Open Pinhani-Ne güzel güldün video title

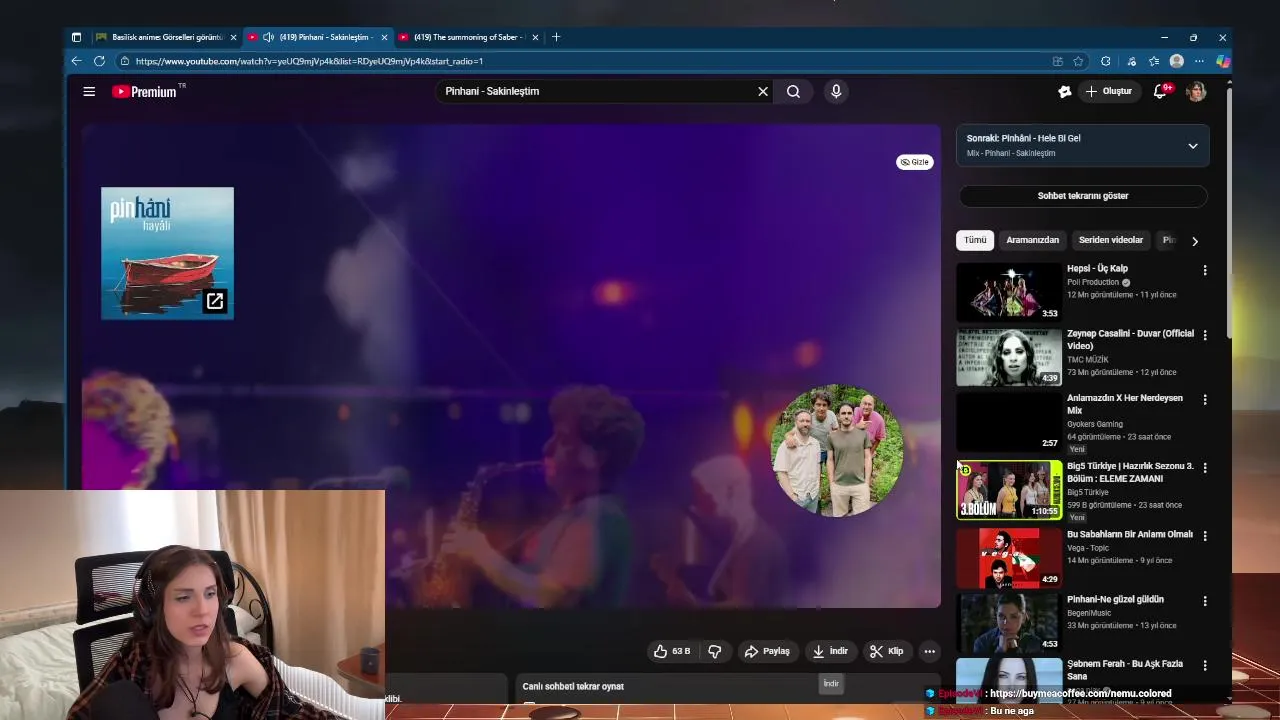(x=1115, y=599)
